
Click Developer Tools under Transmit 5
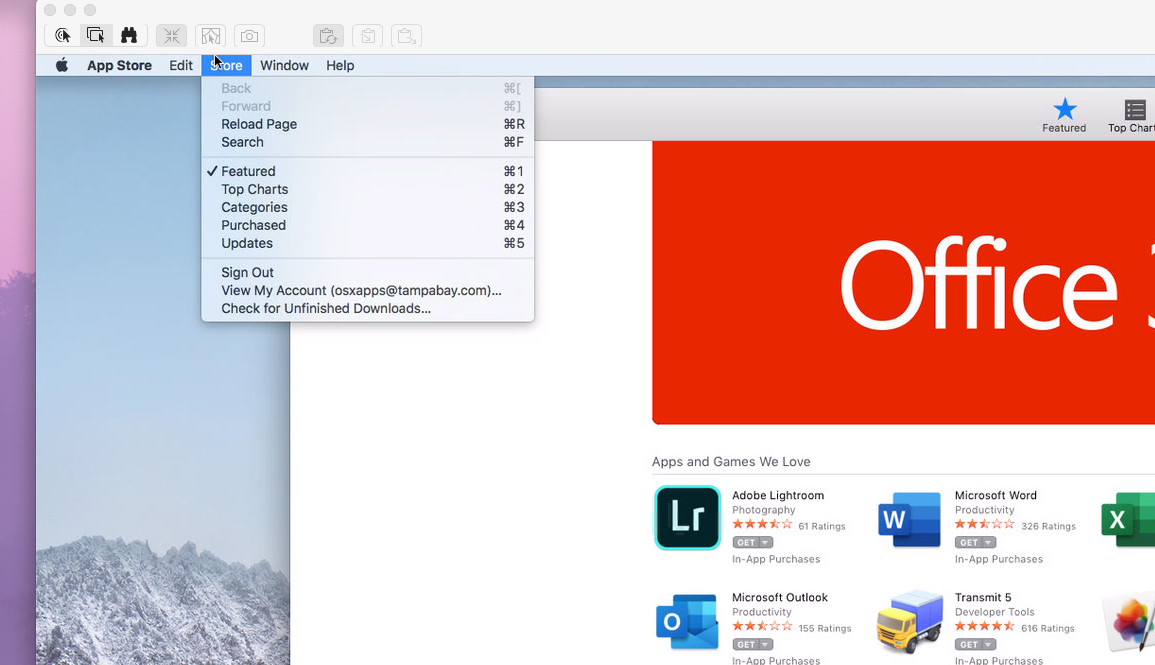(994, 612)
